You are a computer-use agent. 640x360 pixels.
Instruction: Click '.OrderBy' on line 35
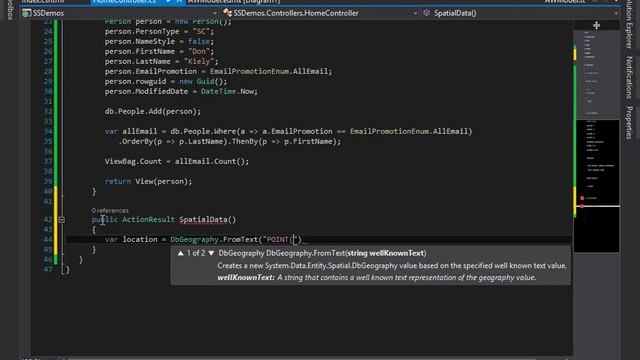coord(137,142)
